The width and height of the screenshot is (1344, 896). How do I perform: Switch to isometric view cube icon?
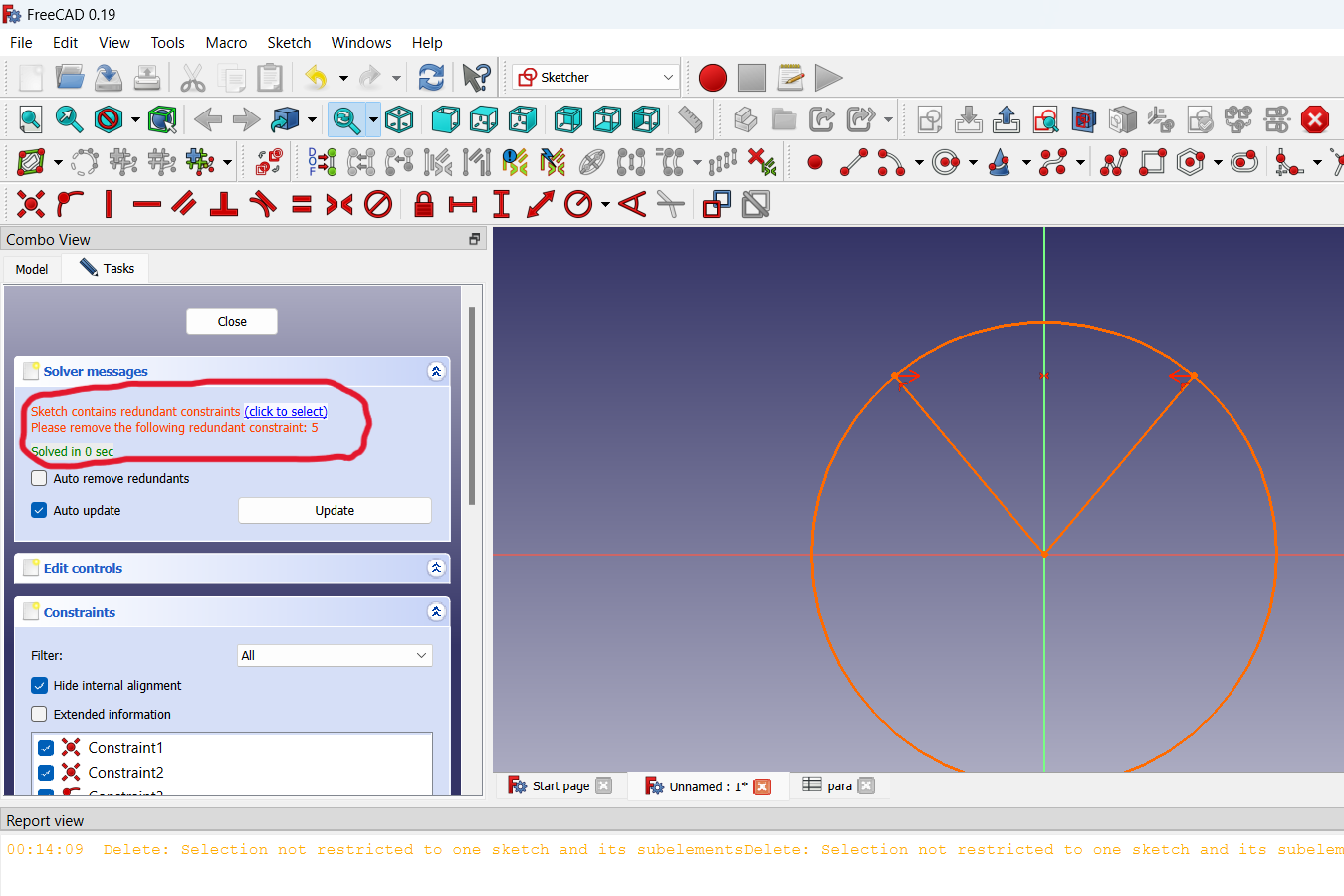click(399, 119)
